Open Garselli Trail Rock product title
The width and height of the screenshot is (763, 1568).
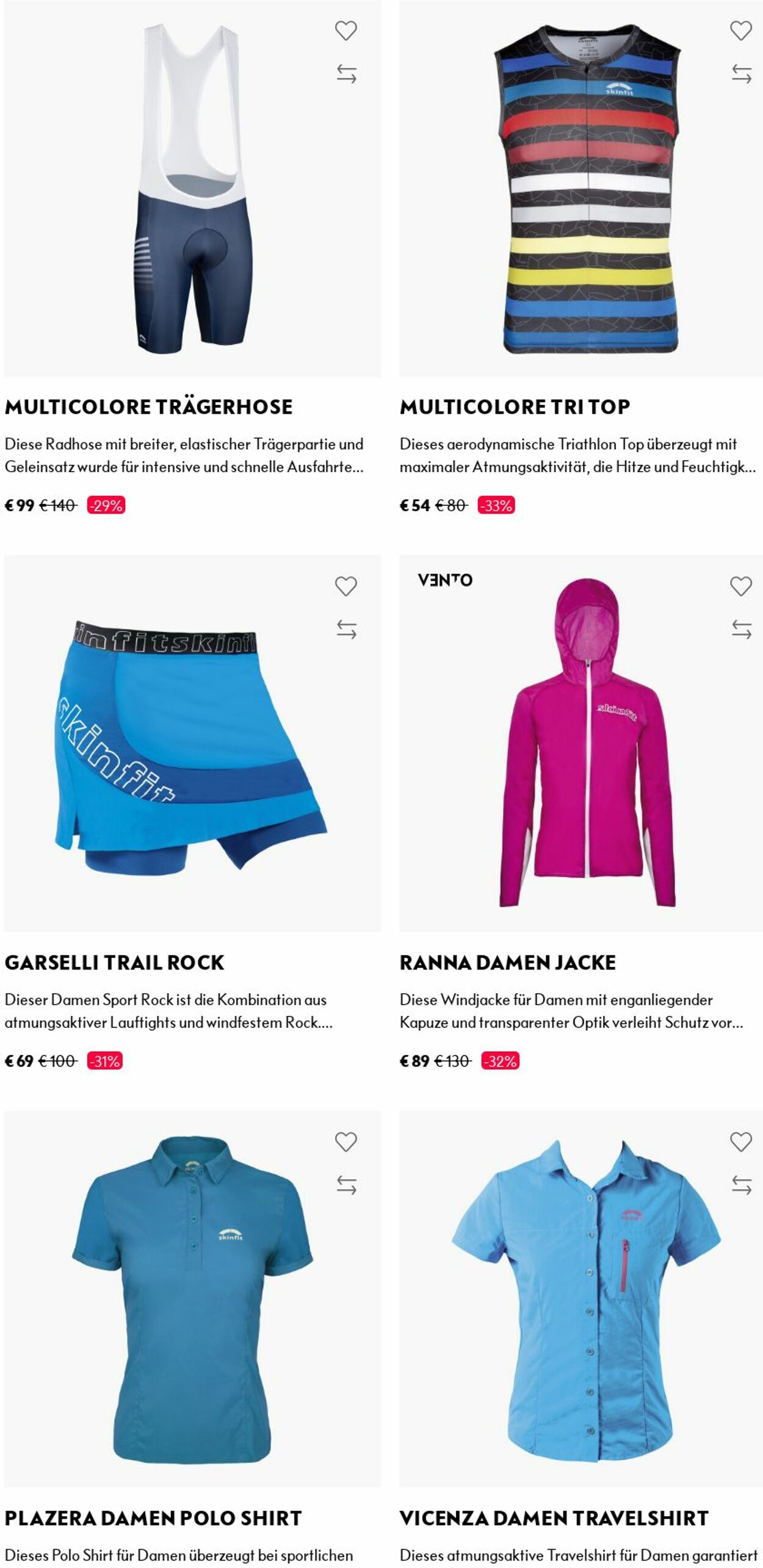point(115,962)
